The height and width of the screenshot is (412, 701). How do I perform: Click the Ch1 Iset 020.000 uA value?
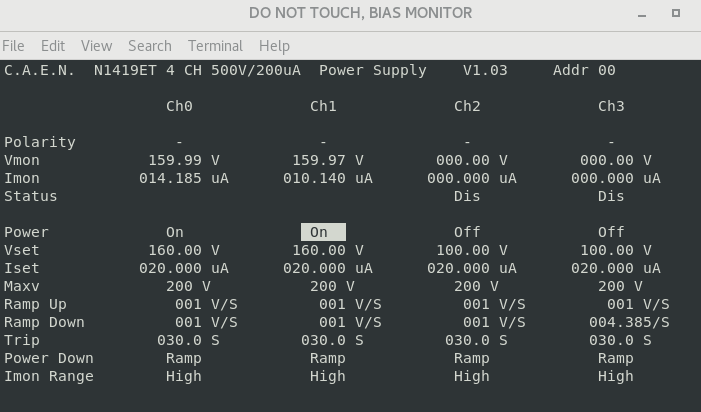[328, 268]
